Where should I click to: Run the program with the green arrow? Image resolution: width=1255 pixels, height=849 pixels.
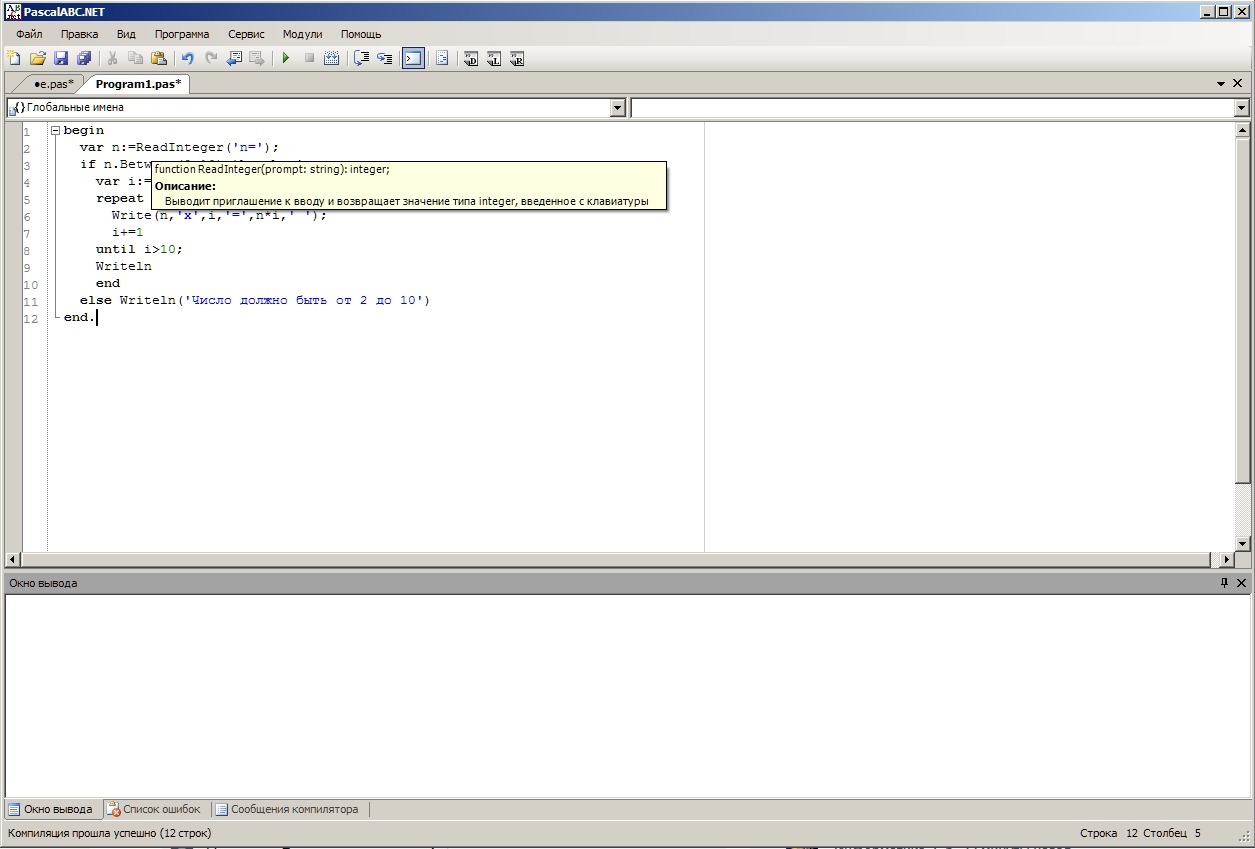pos(286,59)
